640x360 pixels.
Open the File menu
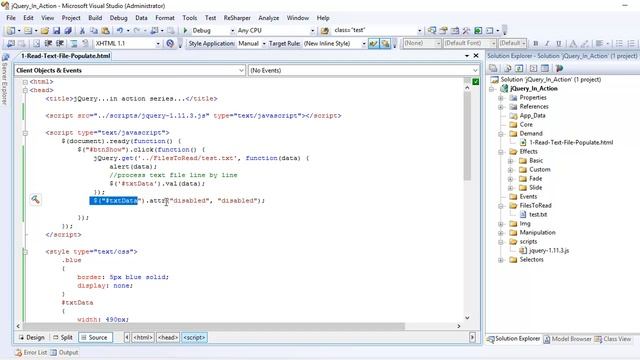11,18
